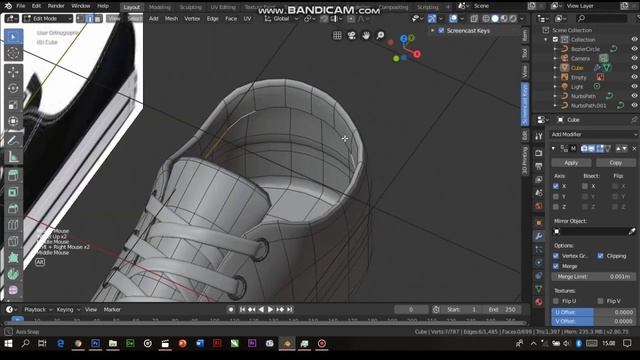Enable vertex select mode

pos(81,19)
